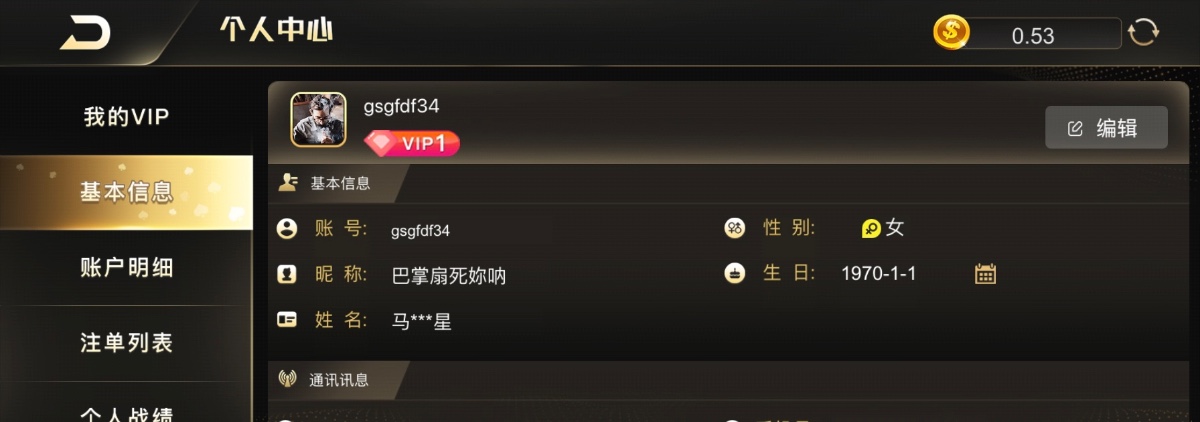
Task: Click the account person icon beside 账号
Action: [x=287, y=229]
